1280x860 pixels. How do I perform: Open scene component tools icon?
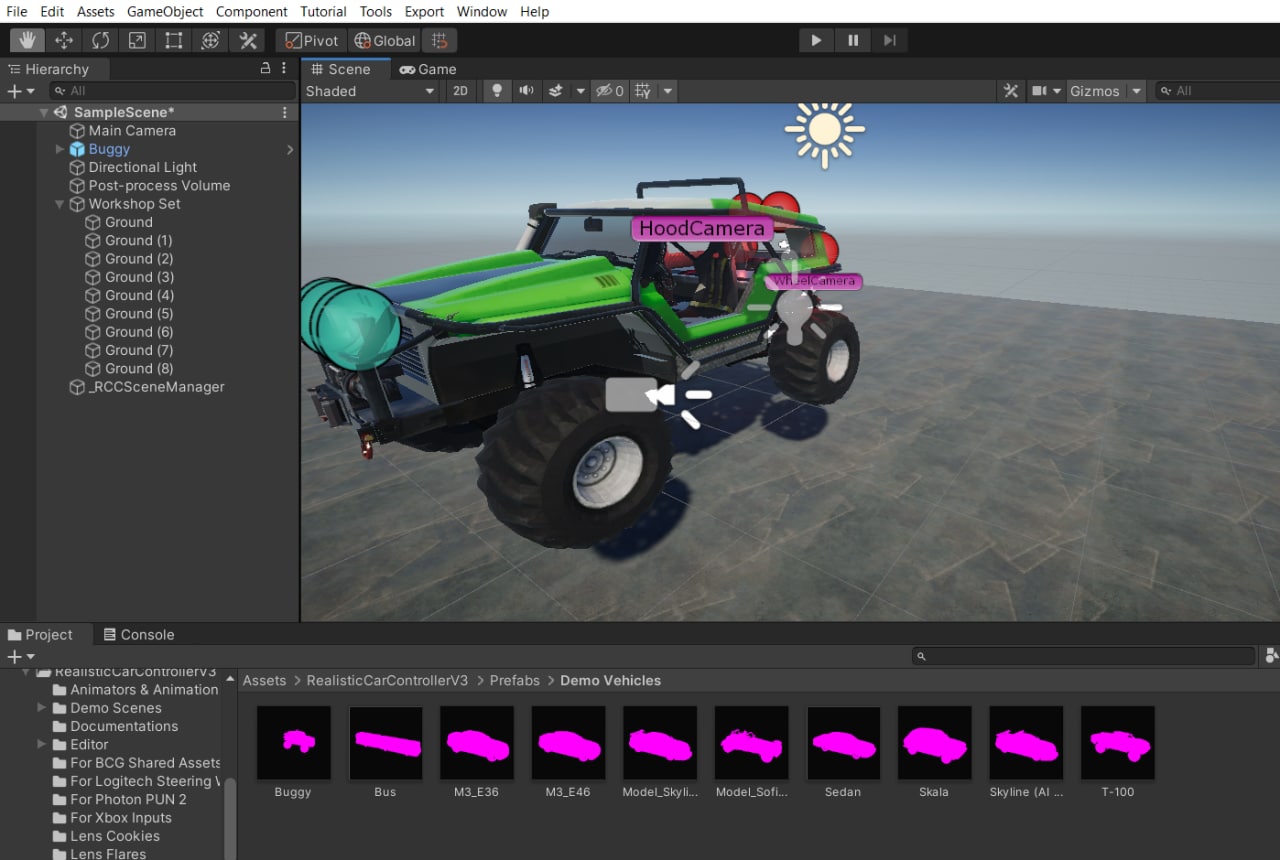pos(1011,91)
